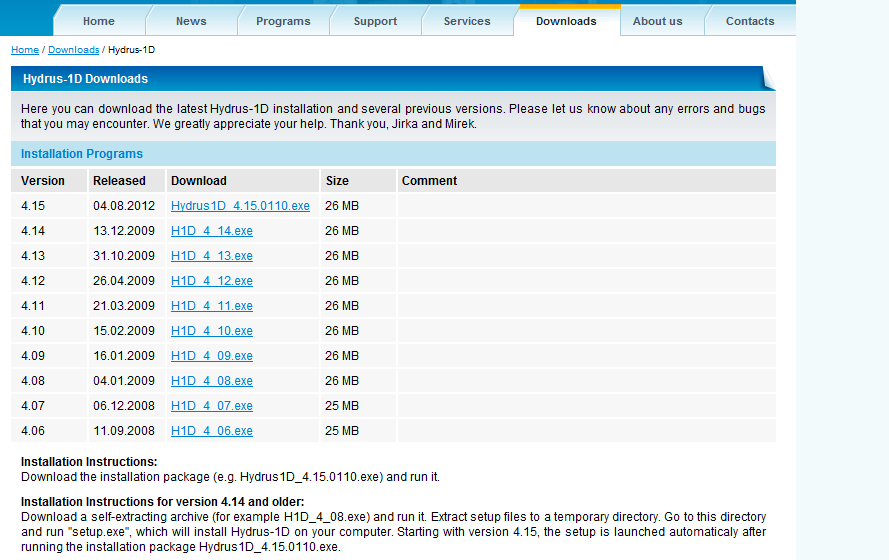Go to the Support tab

pyautogui.click(x=375, y=21)
